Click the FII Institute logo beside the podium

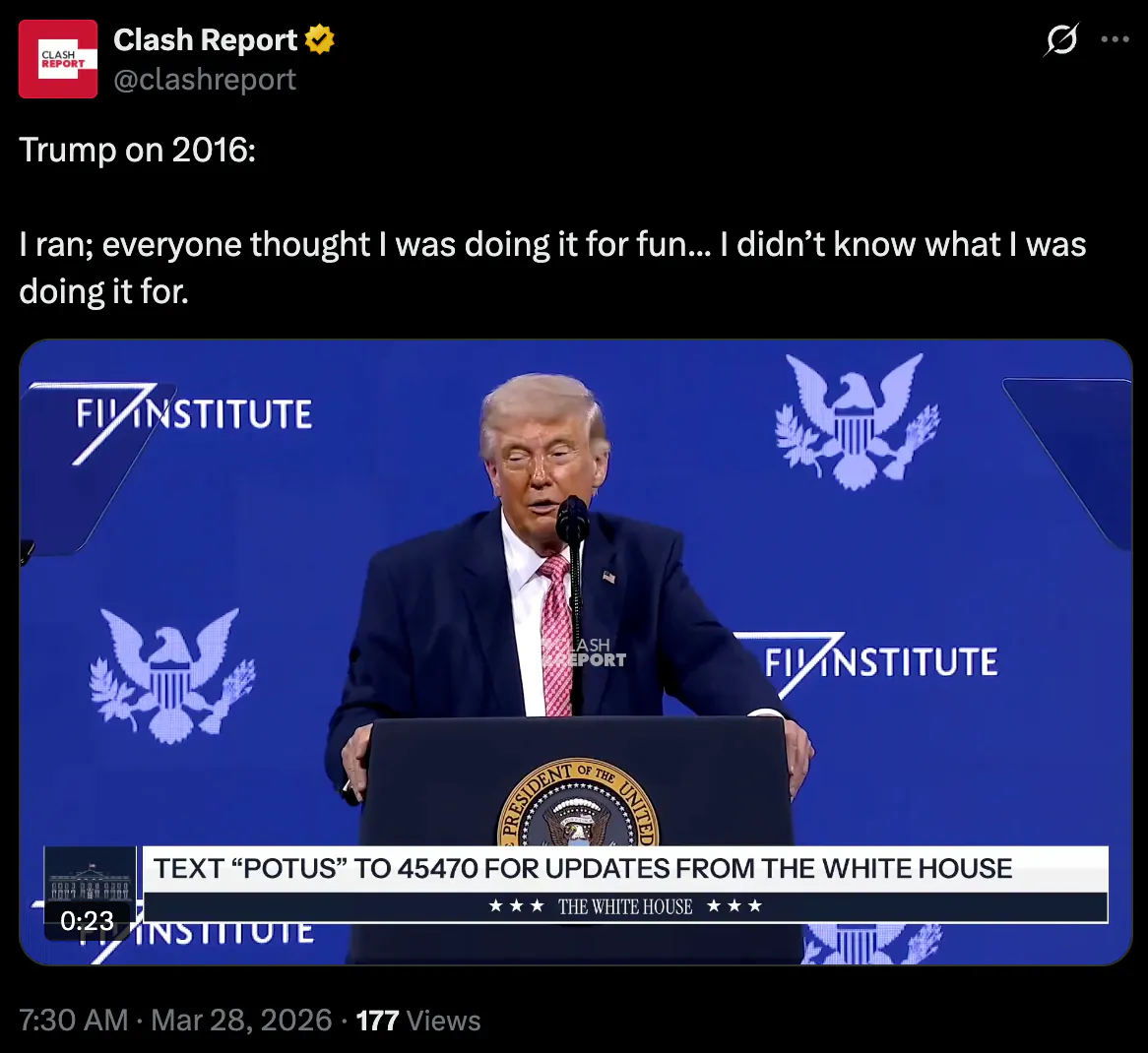click(865, 662)
